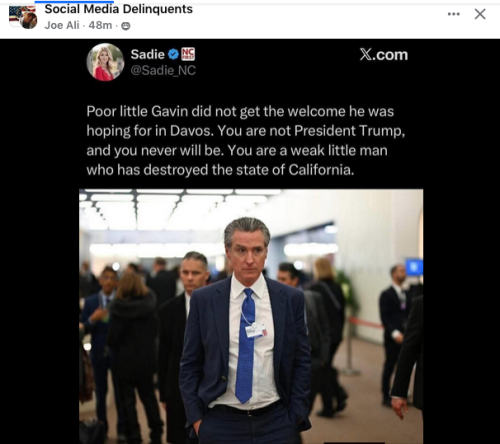
Task: Click the tweet text about Davos
Action: pos(246,141)
